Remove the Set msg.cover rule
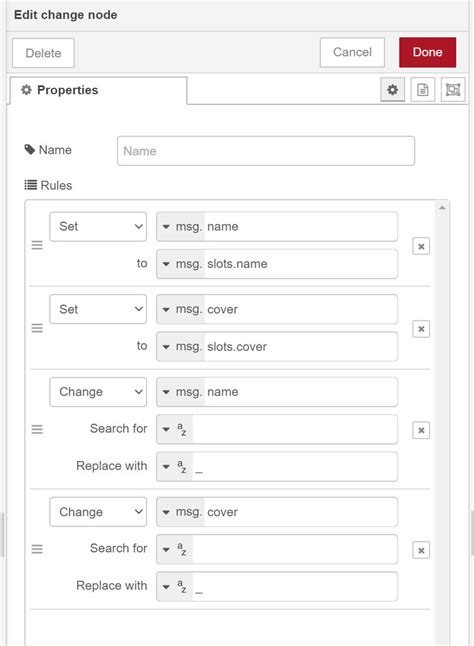This screenshot has width=474, height=646. [421, 329]
